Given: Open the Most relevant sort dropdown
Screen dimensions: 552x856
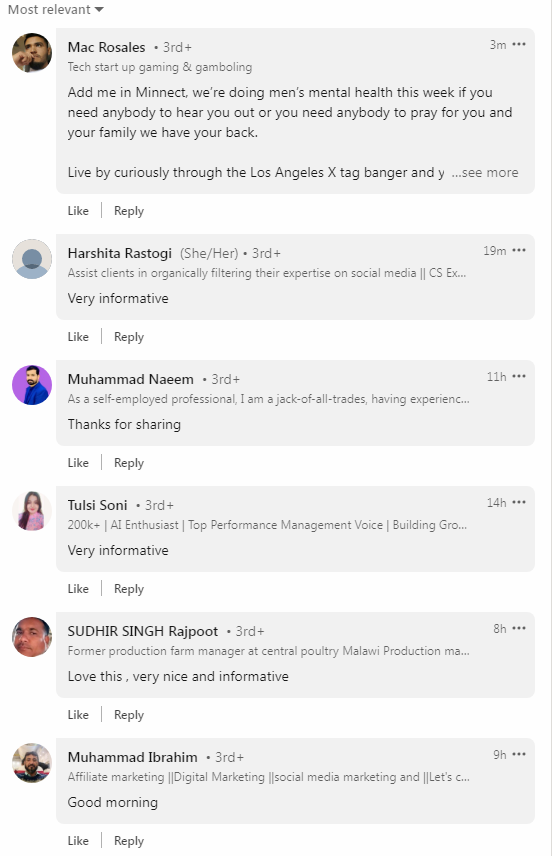Looking at the screenshot, I should coord(55,9).
